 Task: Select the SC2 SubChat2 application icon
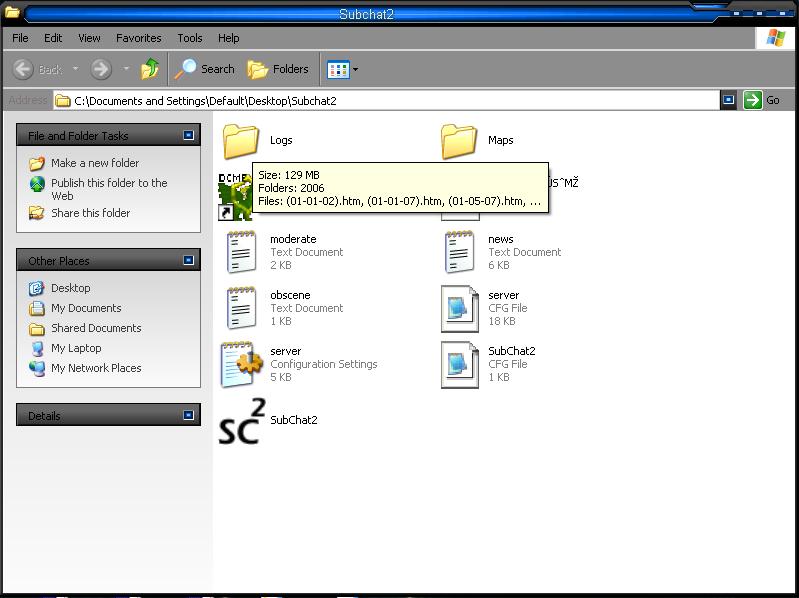tap(243, 421)
